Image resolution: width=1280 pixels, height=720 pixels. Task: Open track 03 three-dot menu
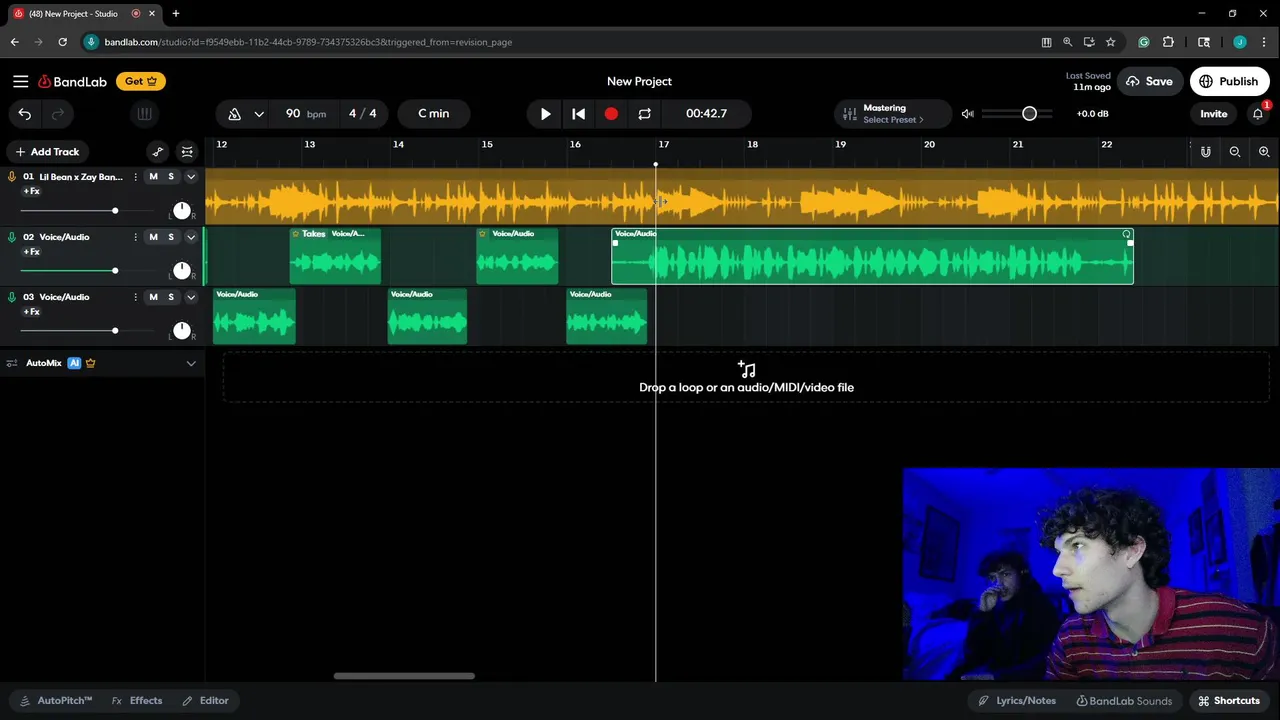tap(135, 297)
